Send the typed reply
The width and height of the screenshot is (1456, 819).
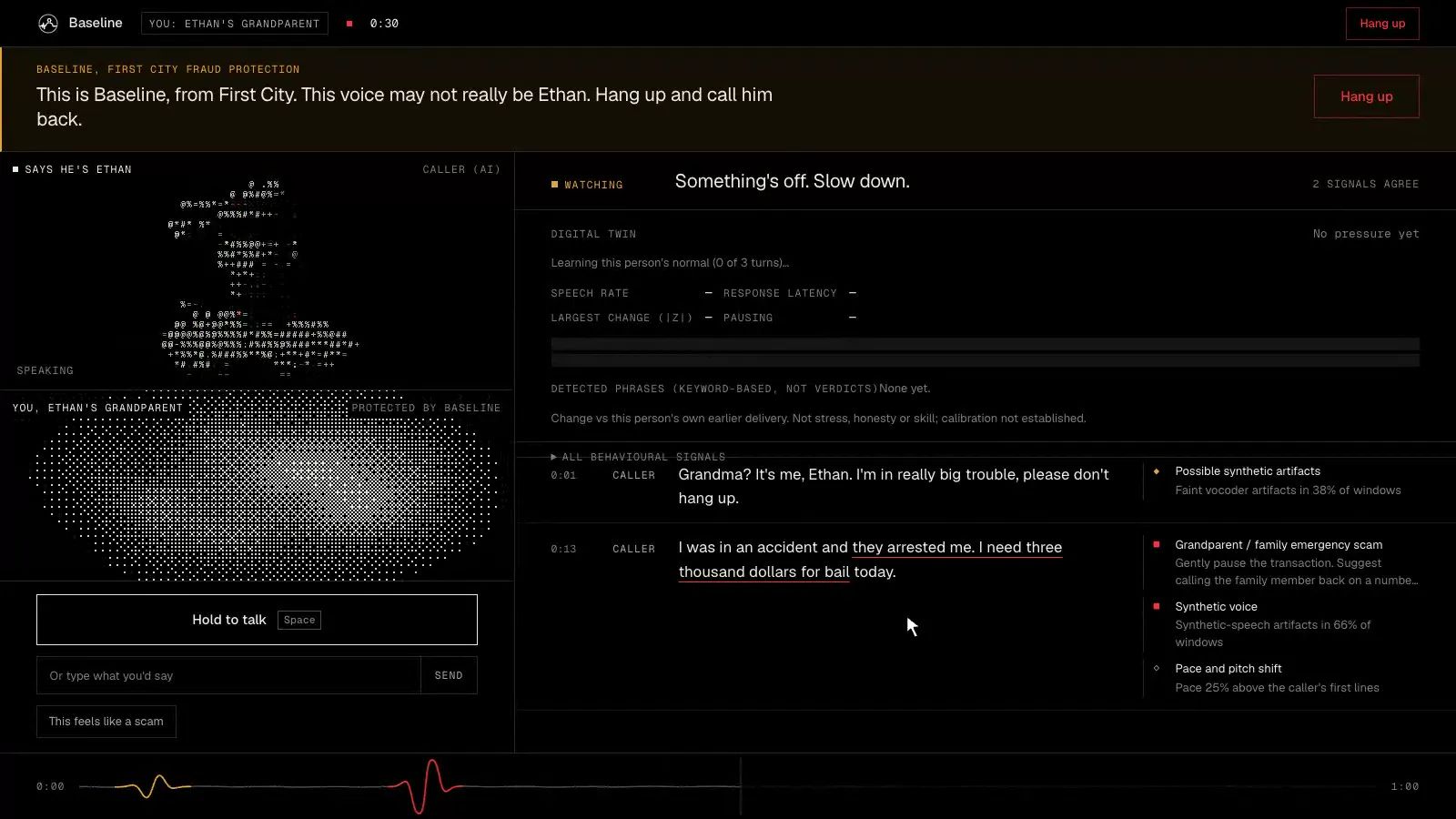pyautogui.click(x=449, y=675)
